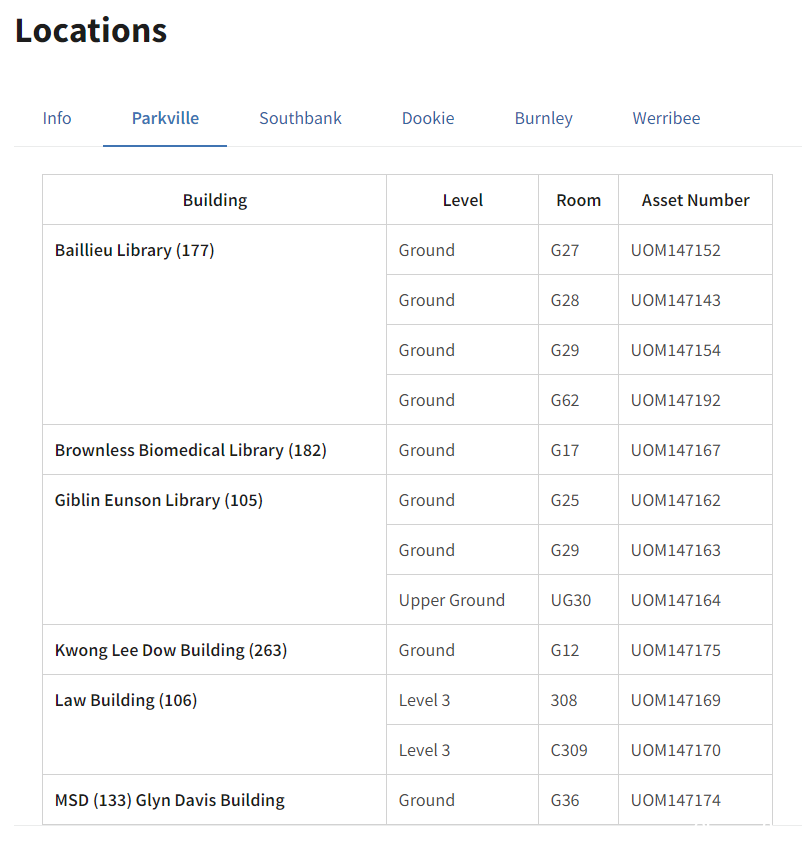Click the Asset Number column header
804x843 pixels.
pyautogui.click(x=695, y=200)
